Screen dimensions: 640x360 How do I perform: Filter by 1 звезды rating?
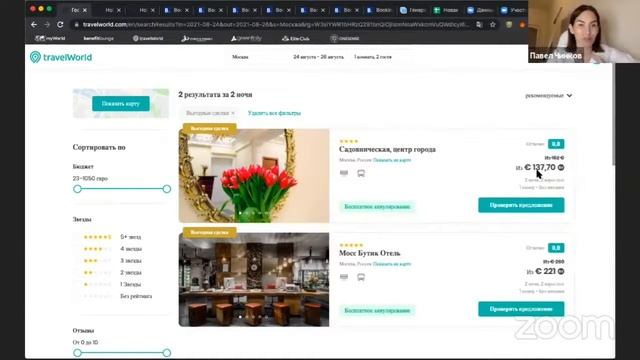click(113, 284)
